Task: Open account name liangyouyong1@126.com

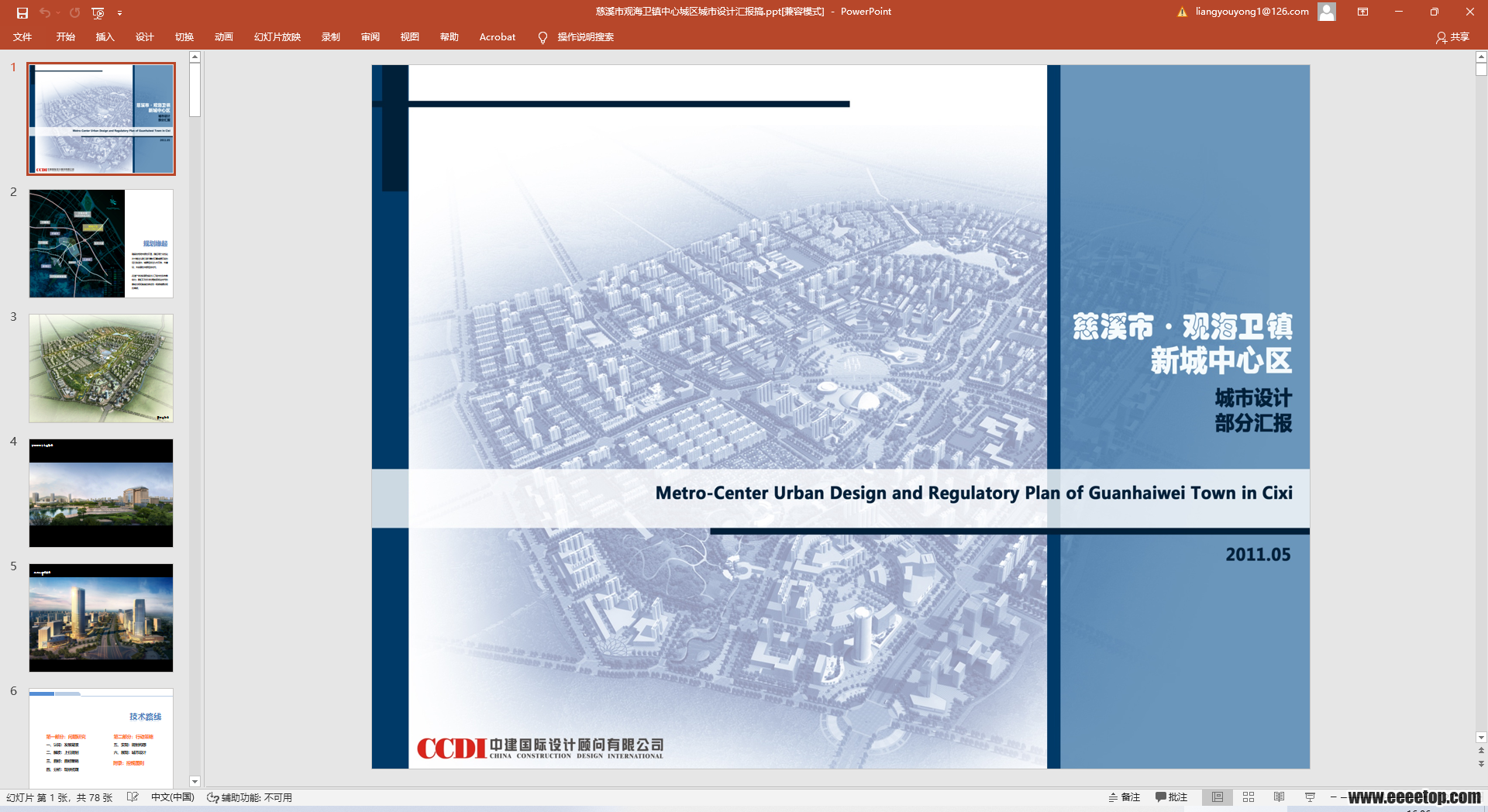Action: pos(1252,12)
